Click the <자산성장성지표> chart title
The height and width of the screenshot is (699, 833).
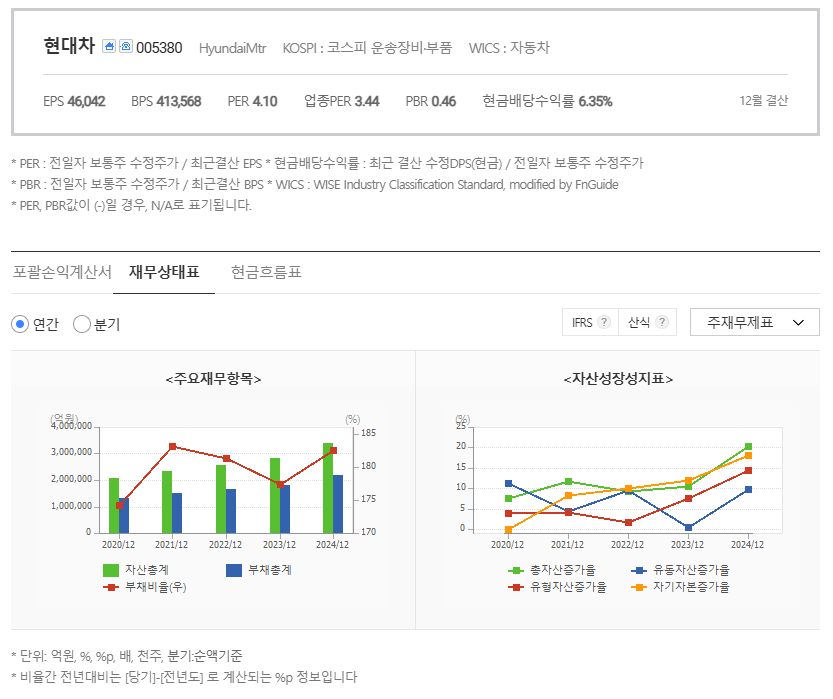point(618,379)
